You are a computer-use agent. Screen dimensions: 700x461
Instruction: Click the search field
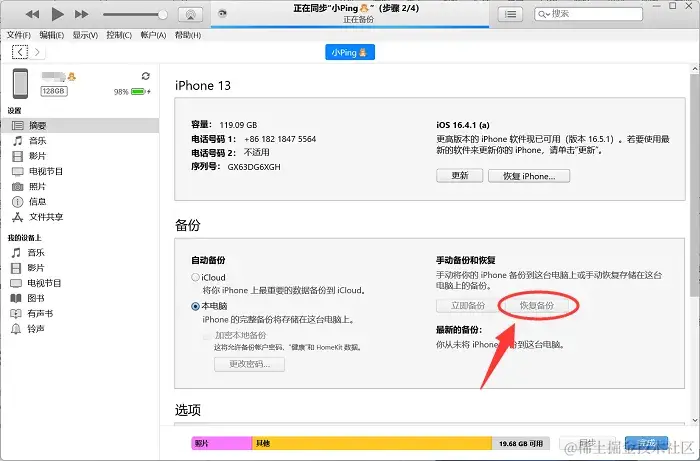[x=588, y=14]
